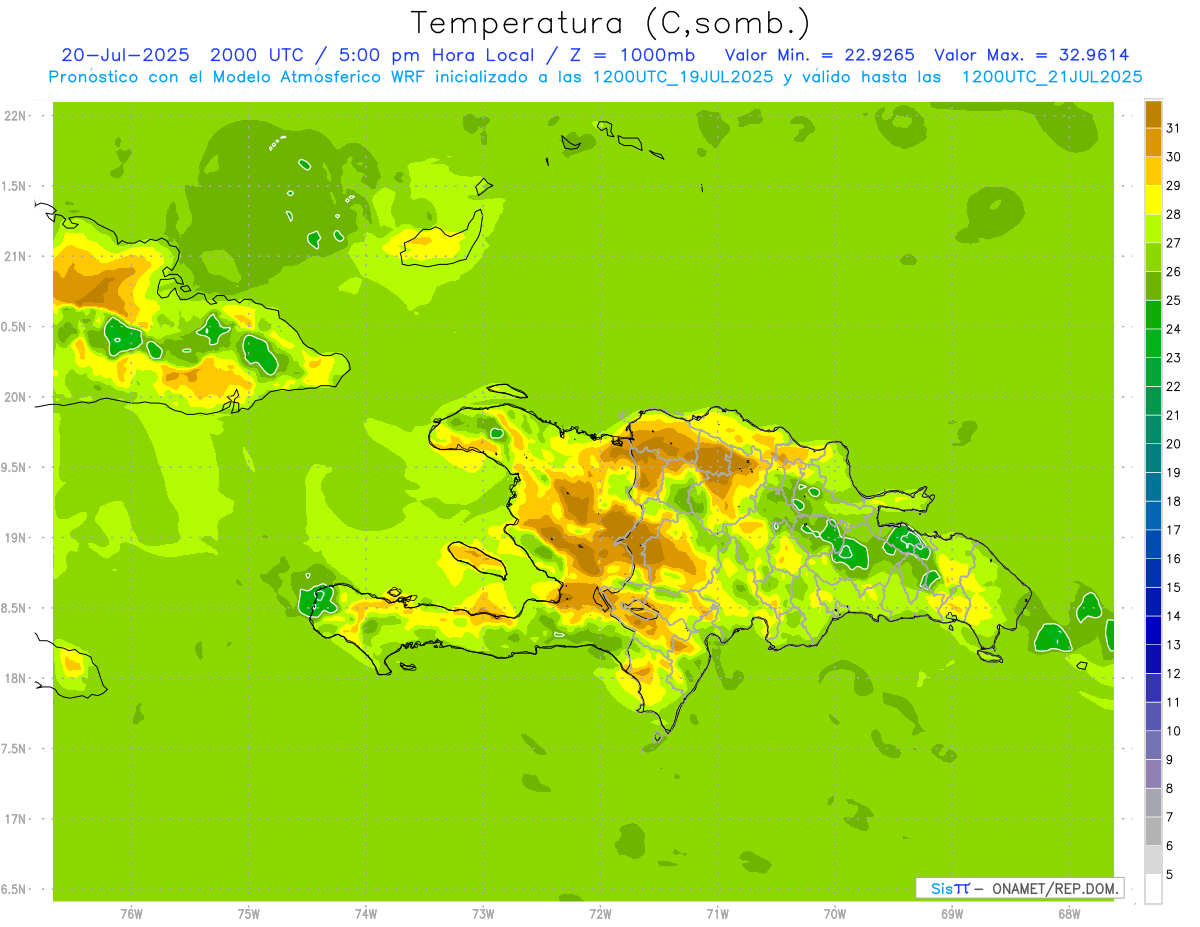1200x927 pixels.
Task: Pick the yellow legend band between 28 and 29
Action: pyautogui.click(x=1153, y=200)
